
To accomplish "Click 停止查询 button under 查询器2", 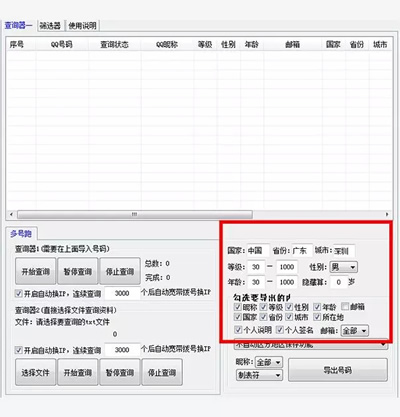I will [x=162, y=372].
